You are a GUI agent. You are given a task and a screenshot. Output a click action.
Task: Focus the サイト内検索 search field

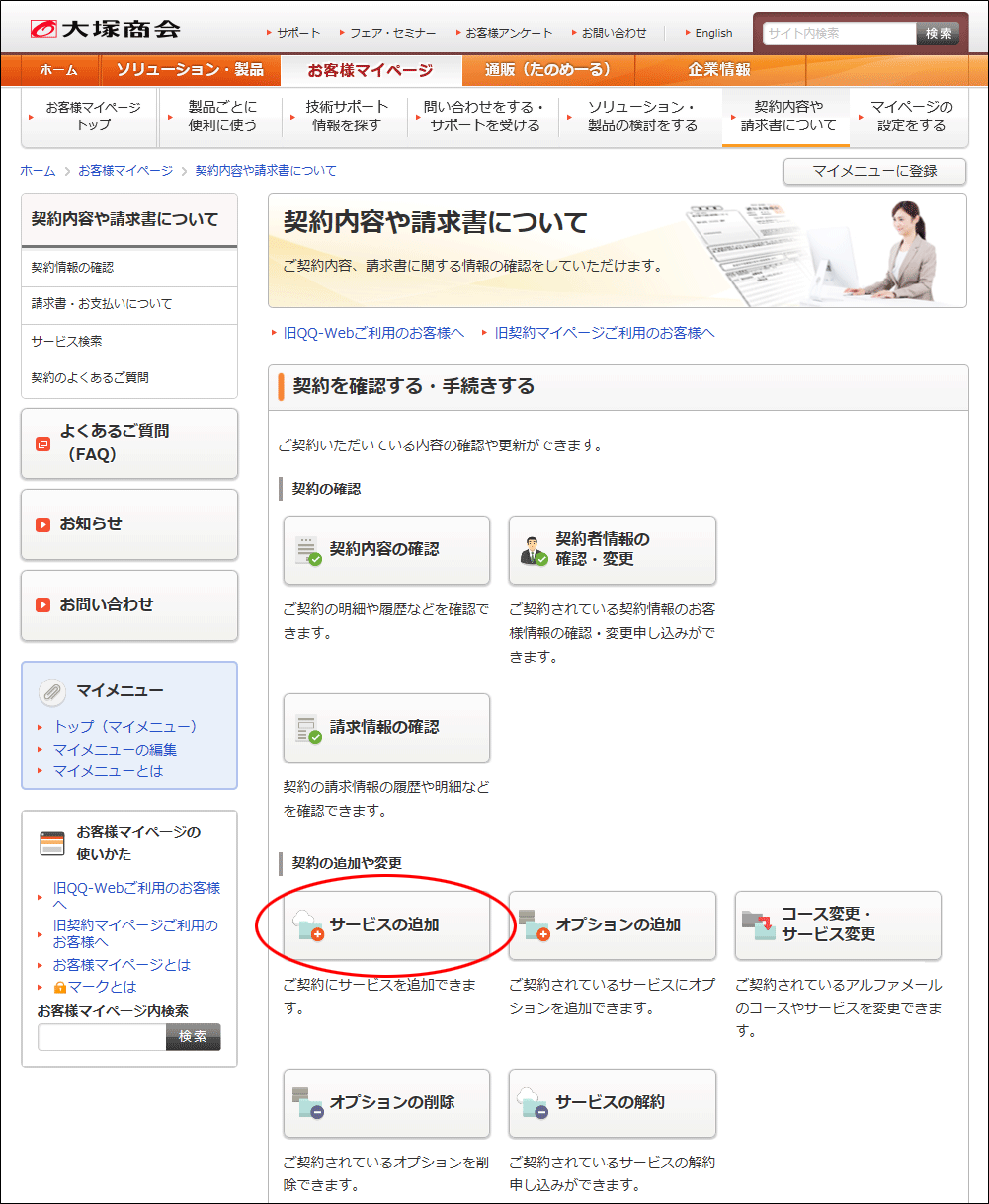839,33
